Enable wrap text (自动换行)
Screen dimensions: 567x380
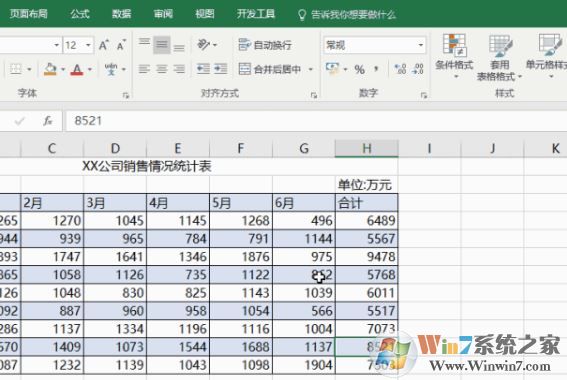coord(265,45)
